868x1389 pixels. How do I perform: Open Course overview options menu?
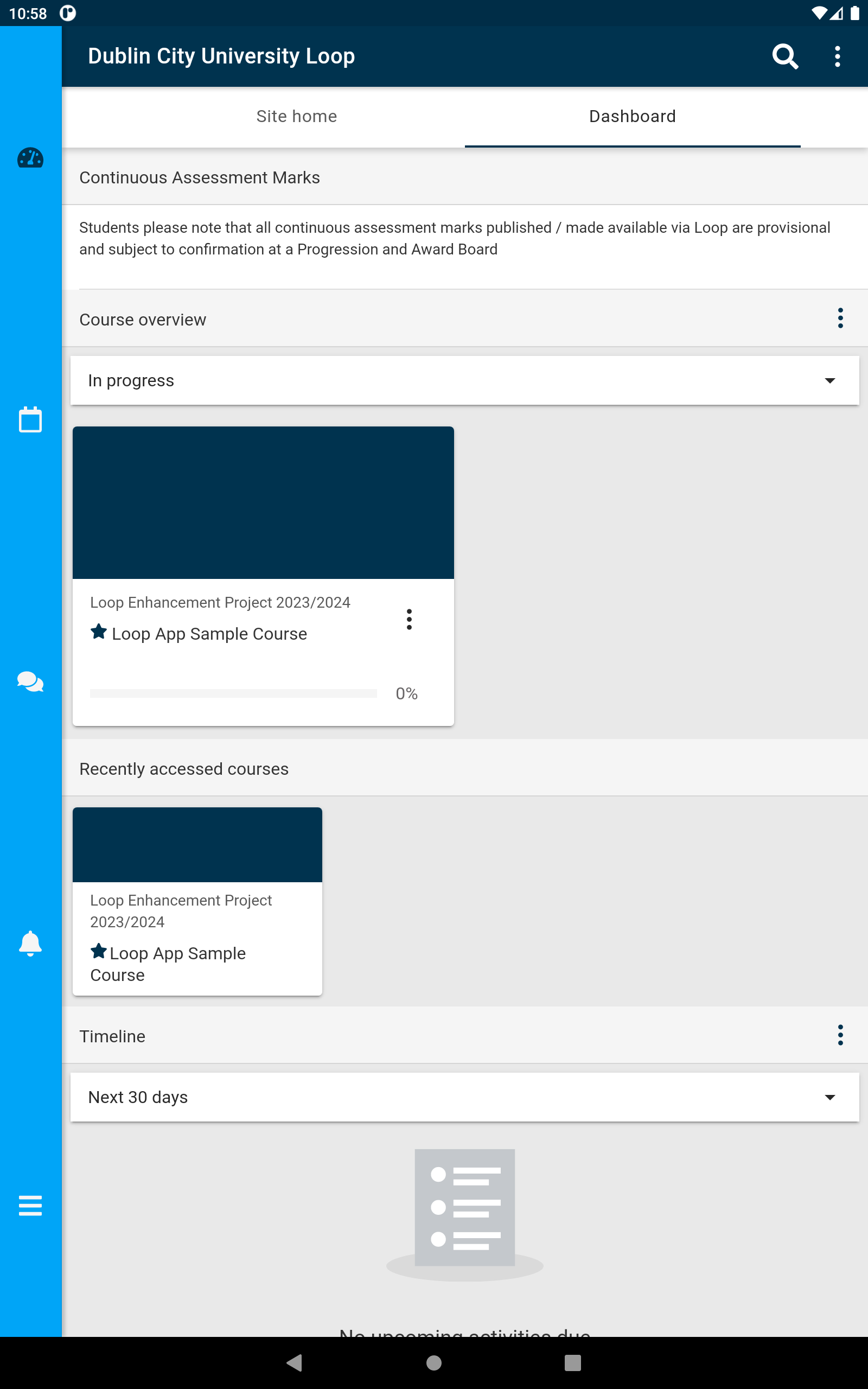(x=840, y=318)
